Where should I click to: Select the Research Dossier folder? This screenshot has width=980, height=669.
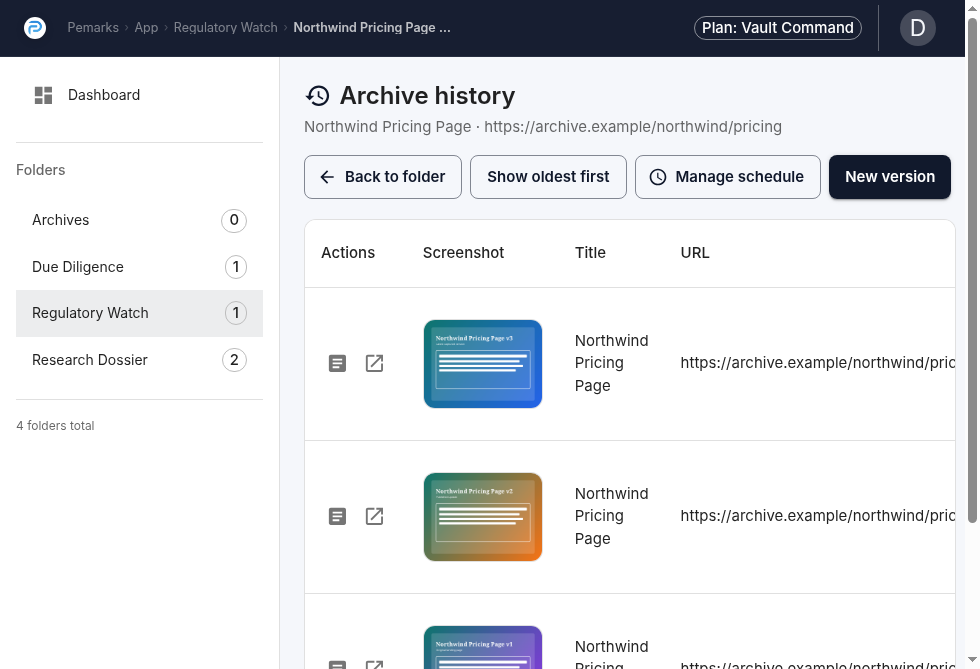click(139, 360)
